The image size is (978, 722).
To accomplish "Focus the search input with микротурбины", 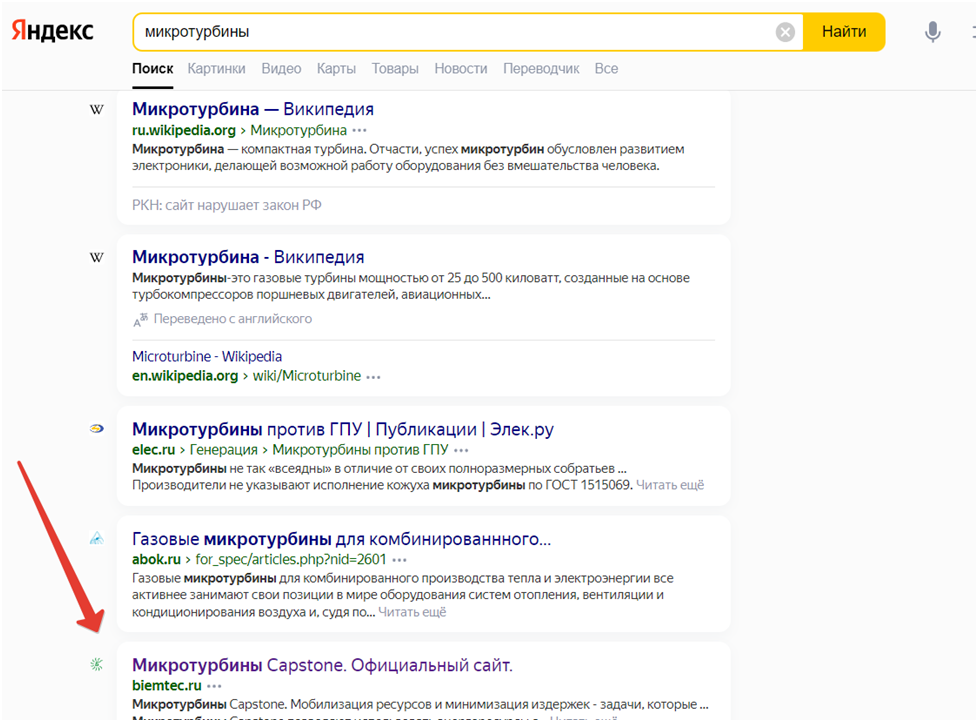I will [455, 32].
